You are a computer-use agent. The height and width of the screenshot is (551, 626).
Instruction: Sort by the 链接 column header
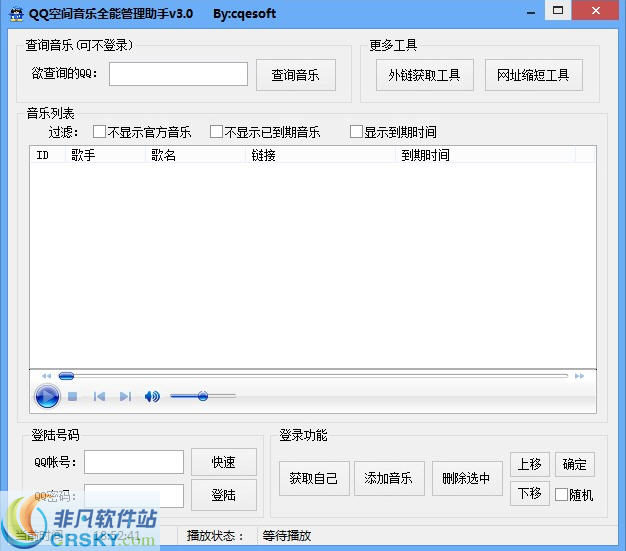tap(320, 155)
